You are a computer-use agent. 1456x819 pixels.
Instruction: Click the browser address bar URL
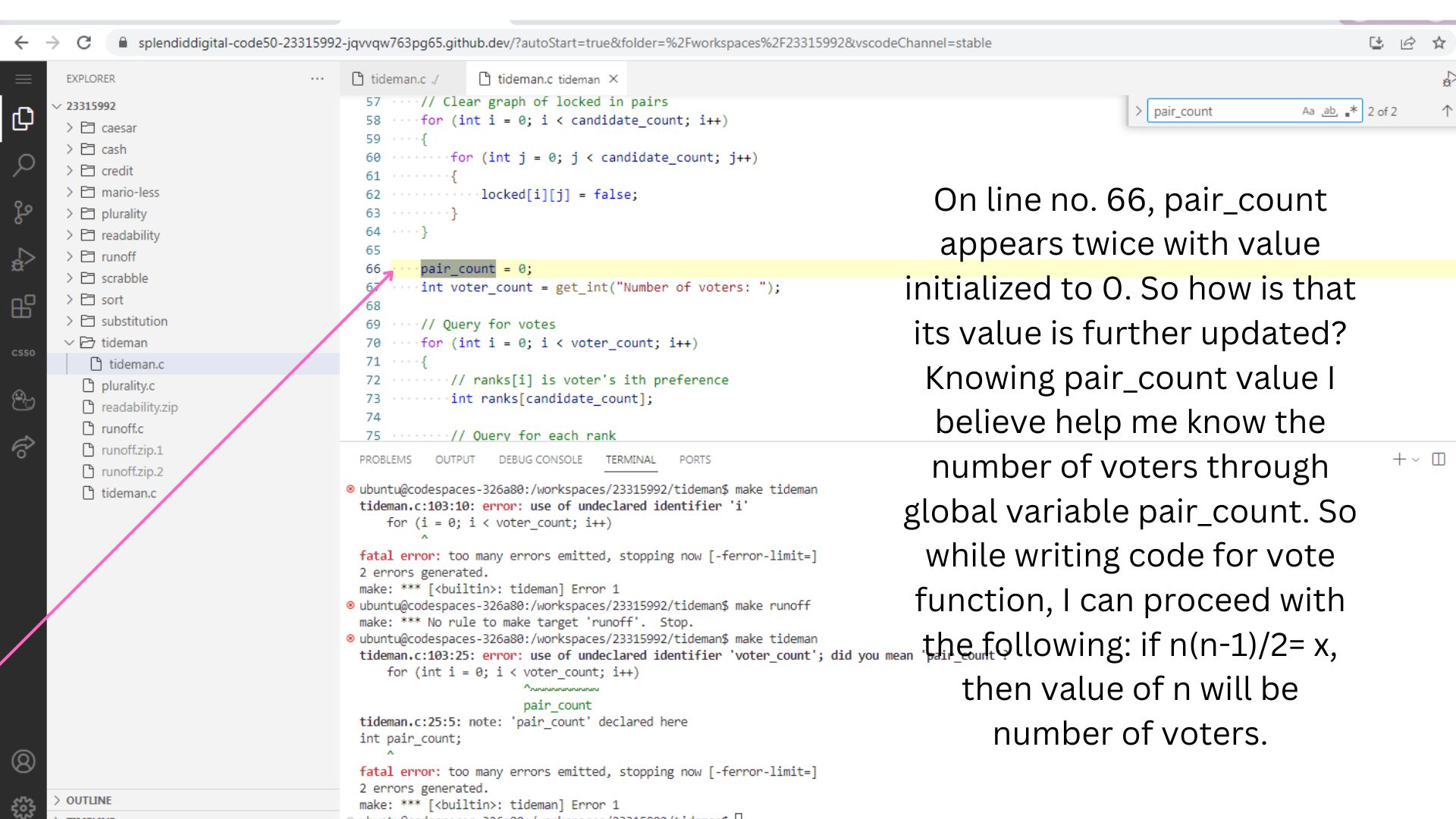[565, 43]
